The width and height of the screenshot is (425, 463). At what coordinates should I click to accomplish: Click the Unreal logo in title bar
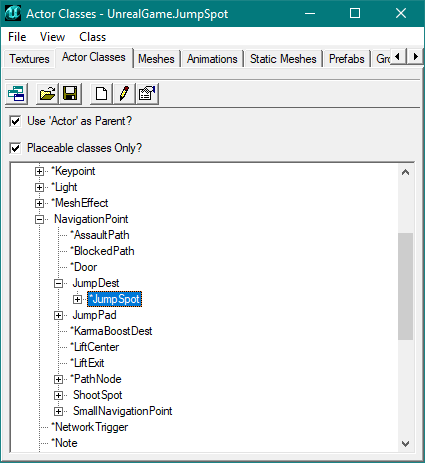pyautogui.click(x=13, y=13)
